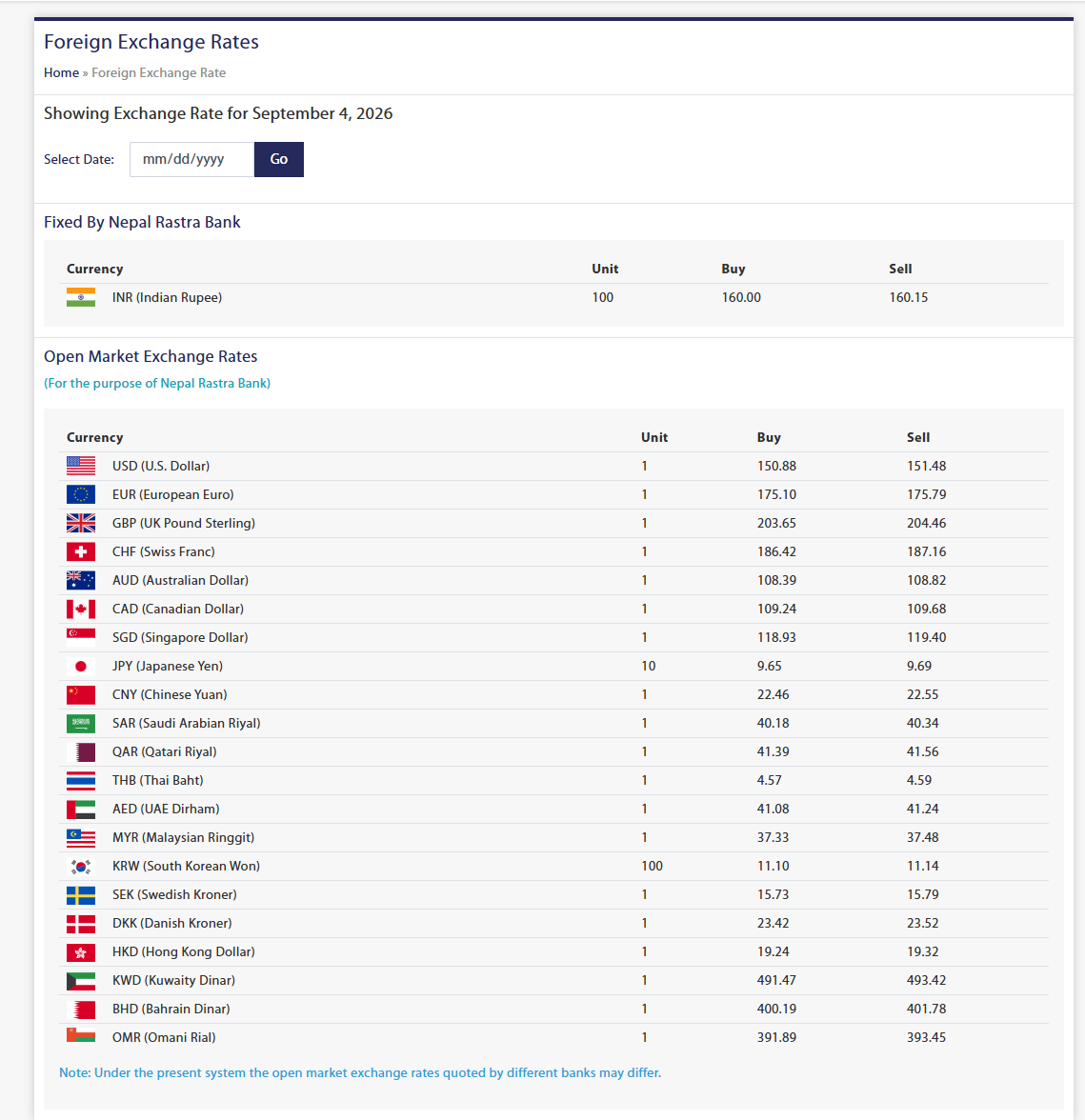Click the European Union flag icon
This screenshot has width=1085, height=1120.
[81, 494]
